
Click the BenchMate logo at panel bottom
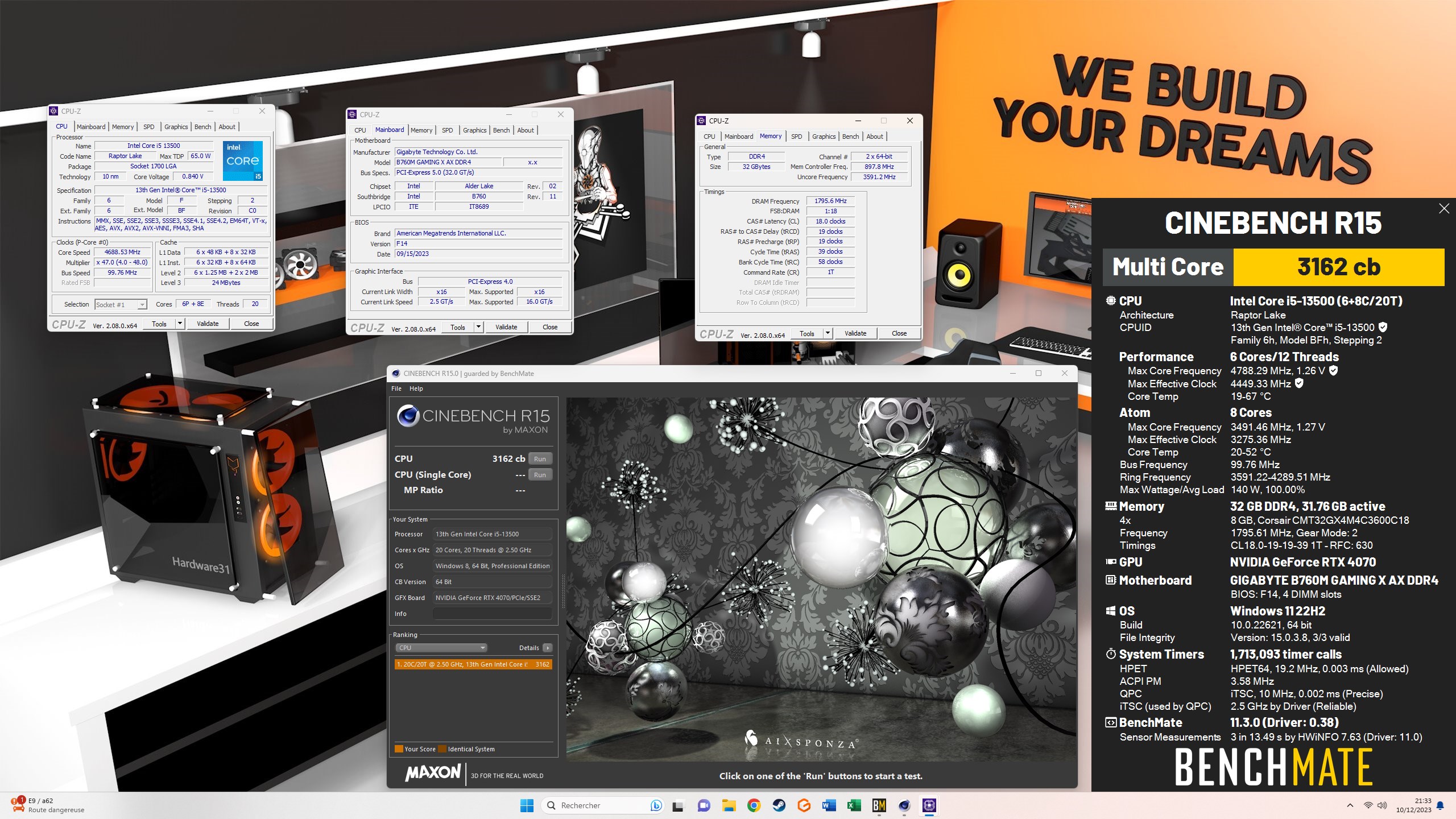1273,767
